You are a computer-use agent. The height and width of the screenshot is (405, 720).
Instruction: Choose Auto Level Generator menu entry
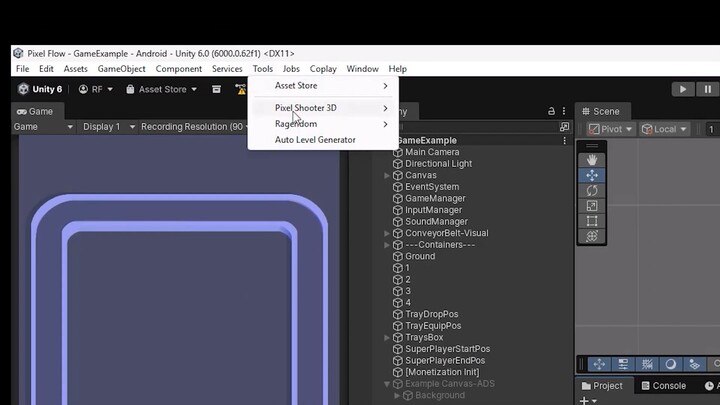click(323, 140)
